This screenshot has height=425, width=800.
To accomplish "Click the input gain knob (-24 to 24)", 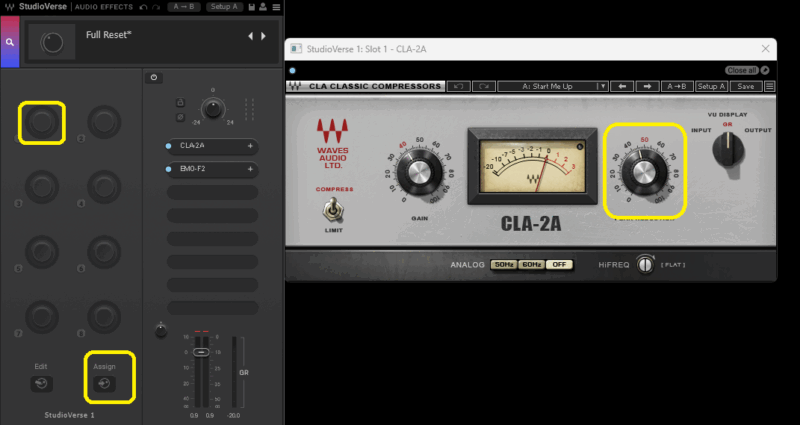I will click(212, 108).
